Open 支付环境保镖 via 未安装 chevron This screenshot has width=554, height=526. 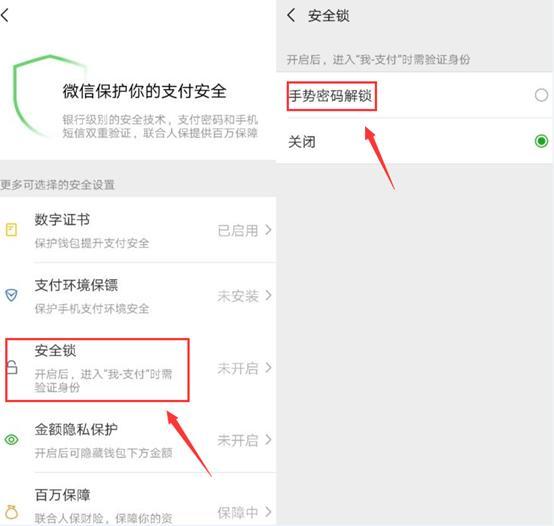tap(268, 295)
